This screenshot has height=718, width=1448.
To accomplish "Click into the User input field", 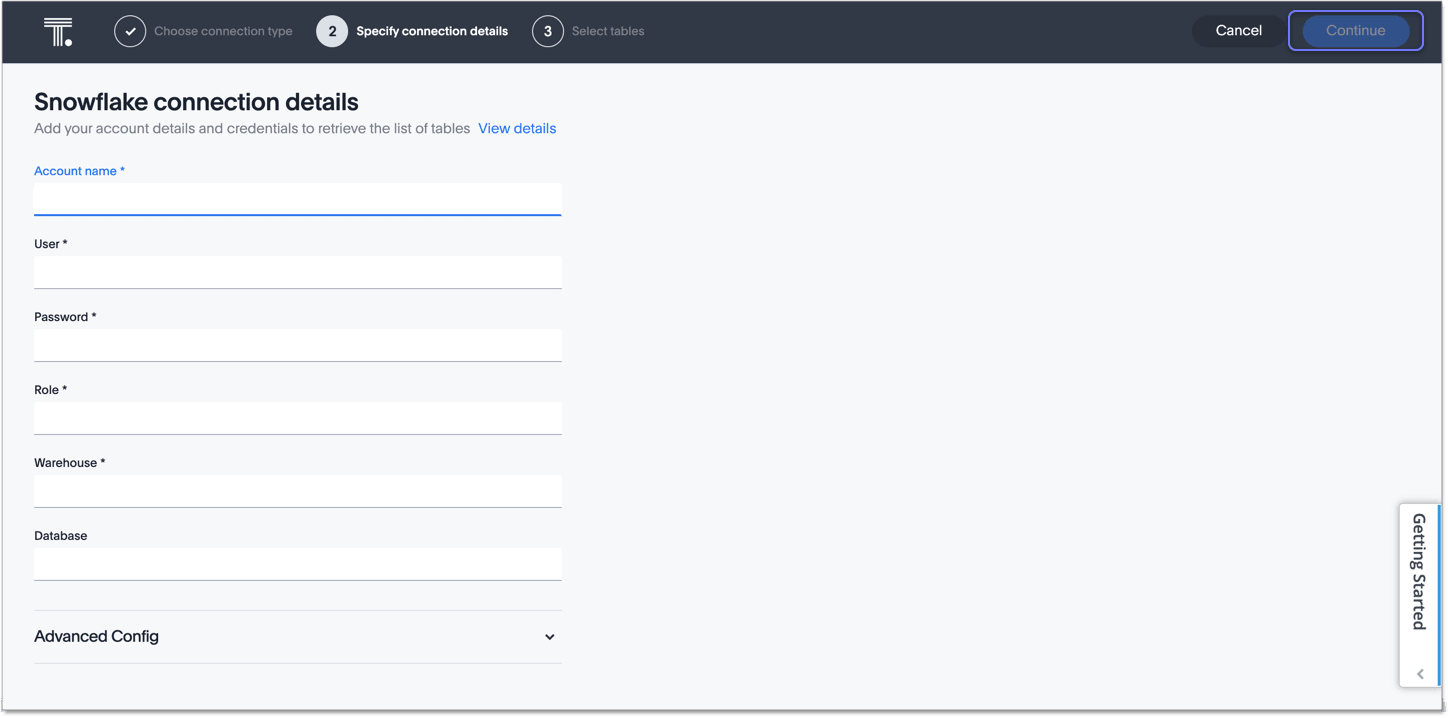I will [x=297, y=272].
